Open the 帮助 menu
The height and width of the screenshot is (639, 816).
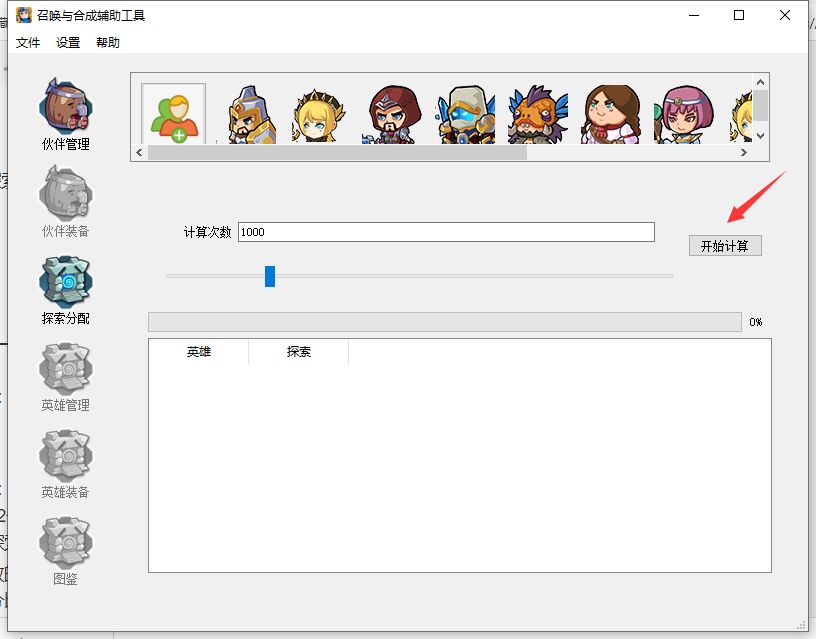pos(108,43)
